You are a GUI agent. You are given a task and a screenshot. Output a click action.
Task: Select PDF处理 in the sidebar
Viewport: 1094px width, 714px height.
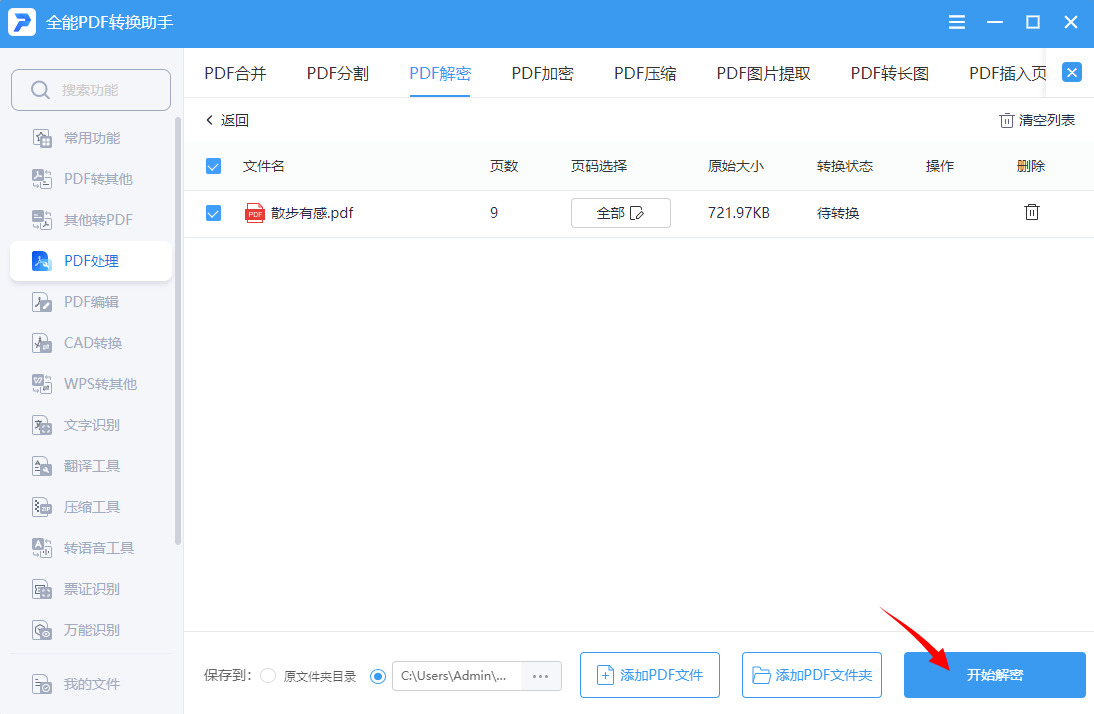point(91,261)
